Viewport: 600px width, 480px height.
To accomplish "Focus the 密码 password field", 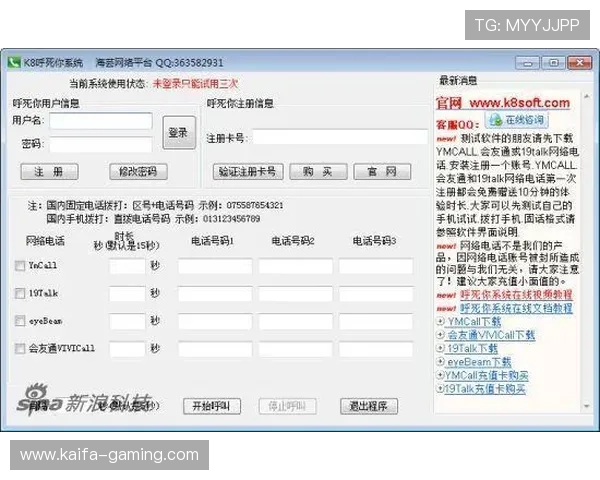I will (x=101, y=145).
